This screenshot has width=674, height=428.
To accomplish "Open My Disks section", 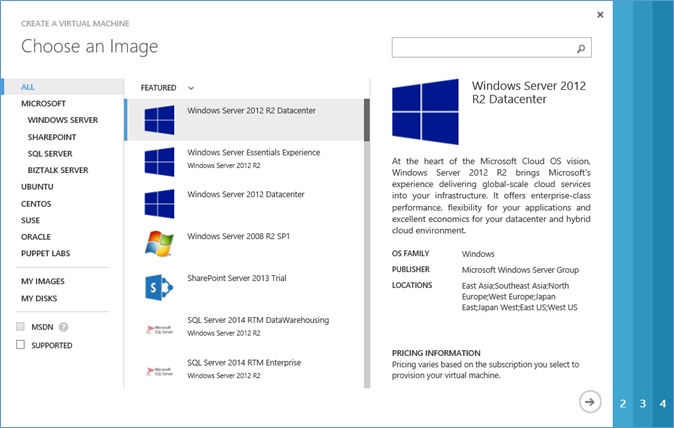I will [x=39, y=298].
